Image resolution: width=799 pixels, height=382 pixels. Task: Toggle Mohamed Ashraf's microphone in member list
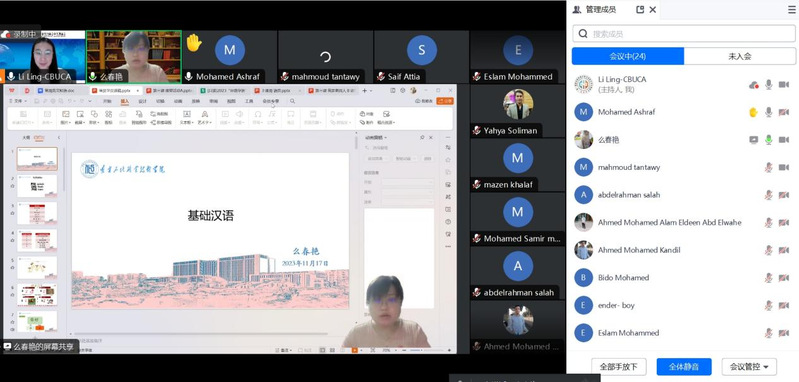[x=768, y=112]
